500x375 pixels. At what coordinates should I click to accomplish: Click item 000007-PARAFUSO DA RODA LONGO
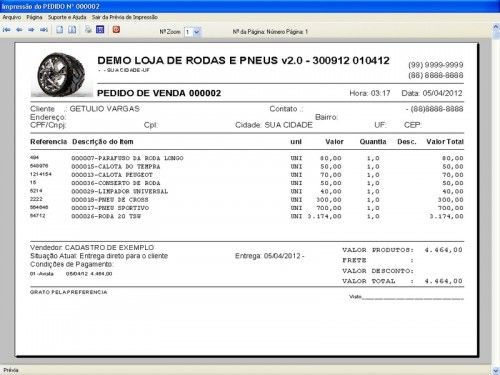(x=127, y=158)
